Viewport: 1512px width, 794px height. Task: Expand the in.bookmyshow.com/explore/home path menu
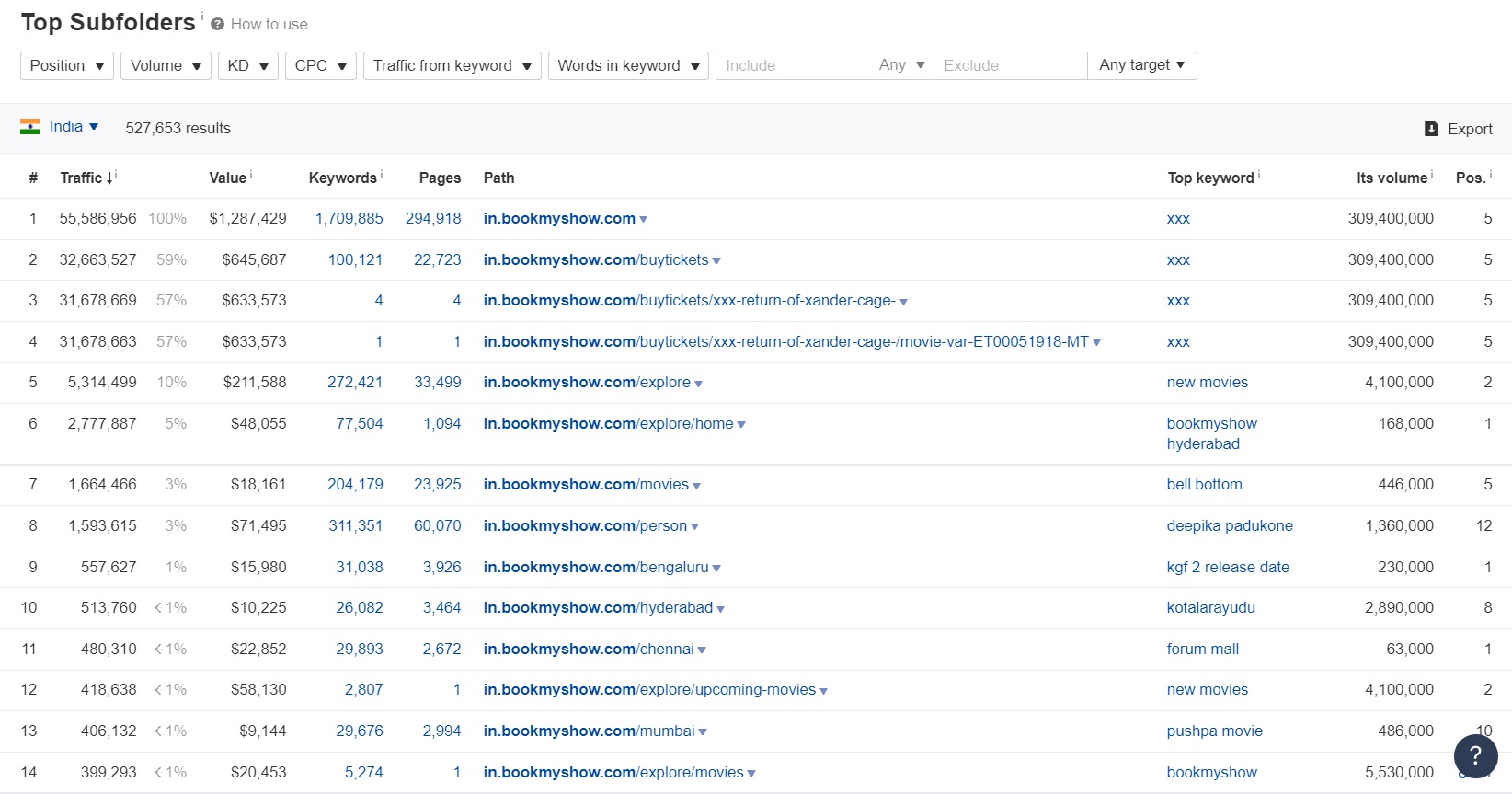tap(741, 425)
